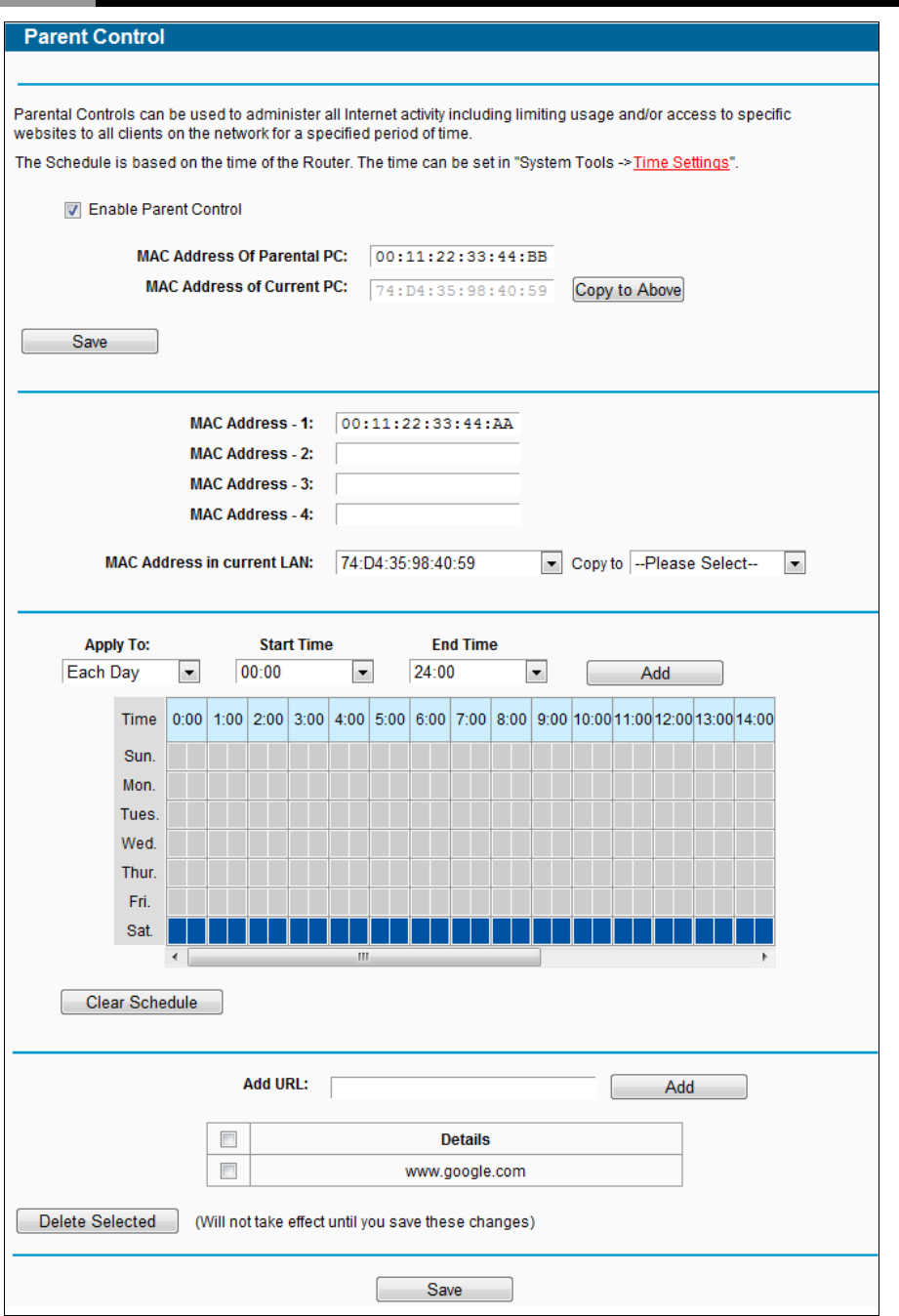Open the Apply To dropdown
The width and height of the screenshot is (899, 1316).
(131, 672)
